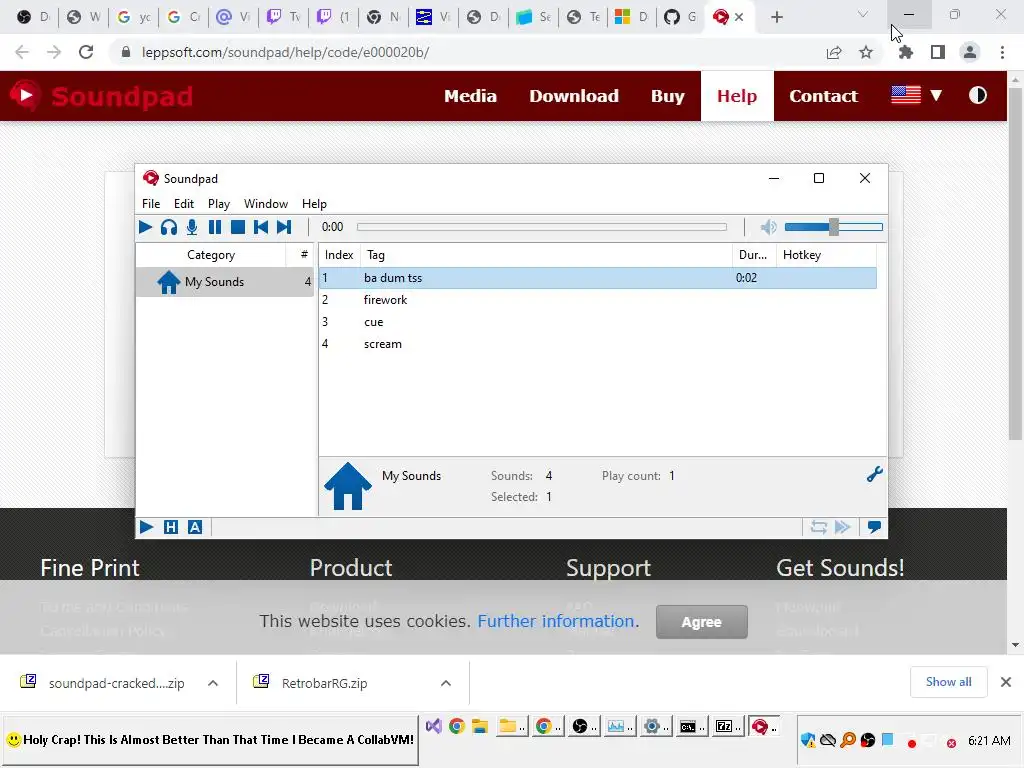Click 'Show all' downloads button
1024x768 pixels.
click(948, 682)
